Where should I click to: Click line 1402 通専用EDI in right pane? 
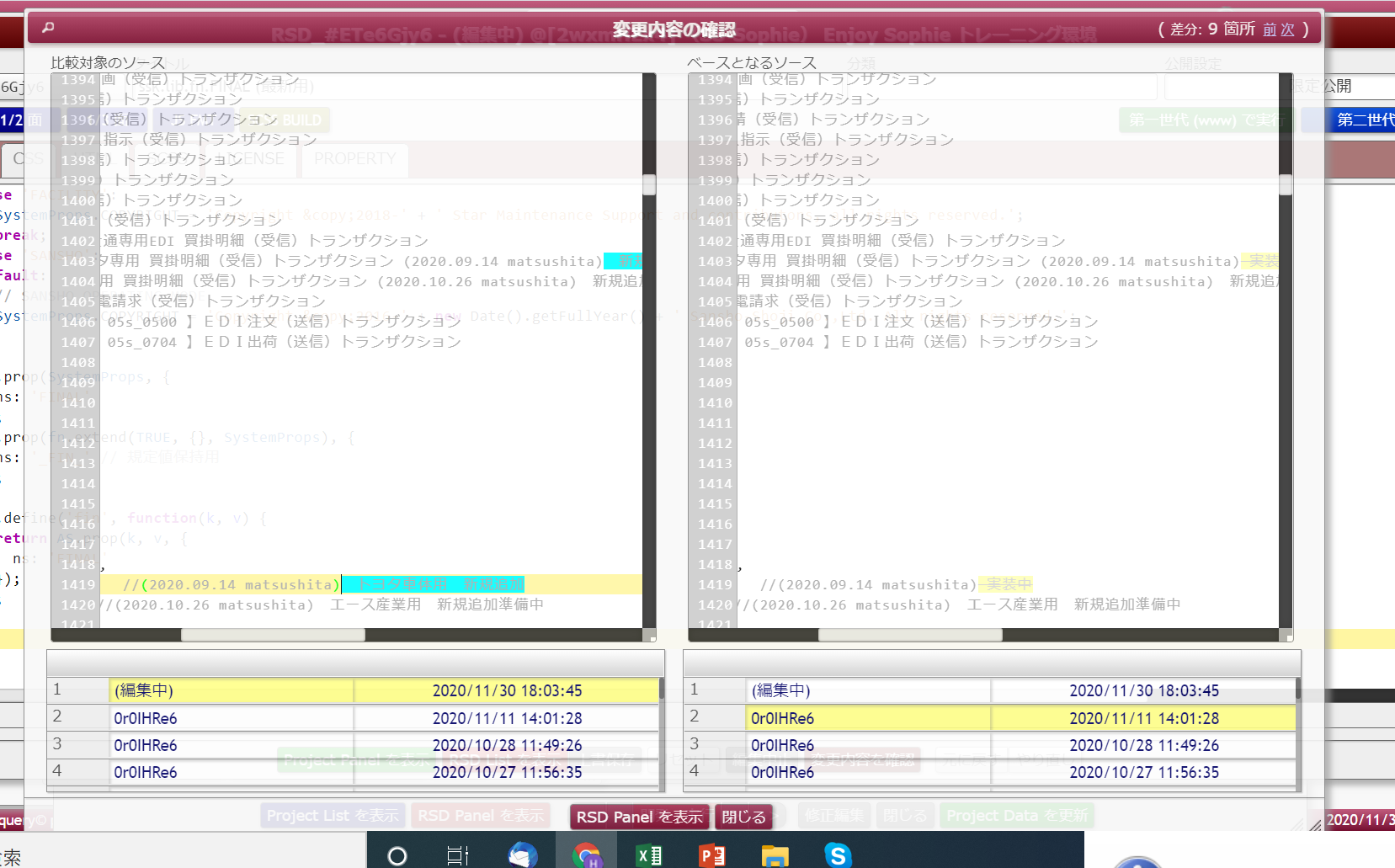[902, 241]
